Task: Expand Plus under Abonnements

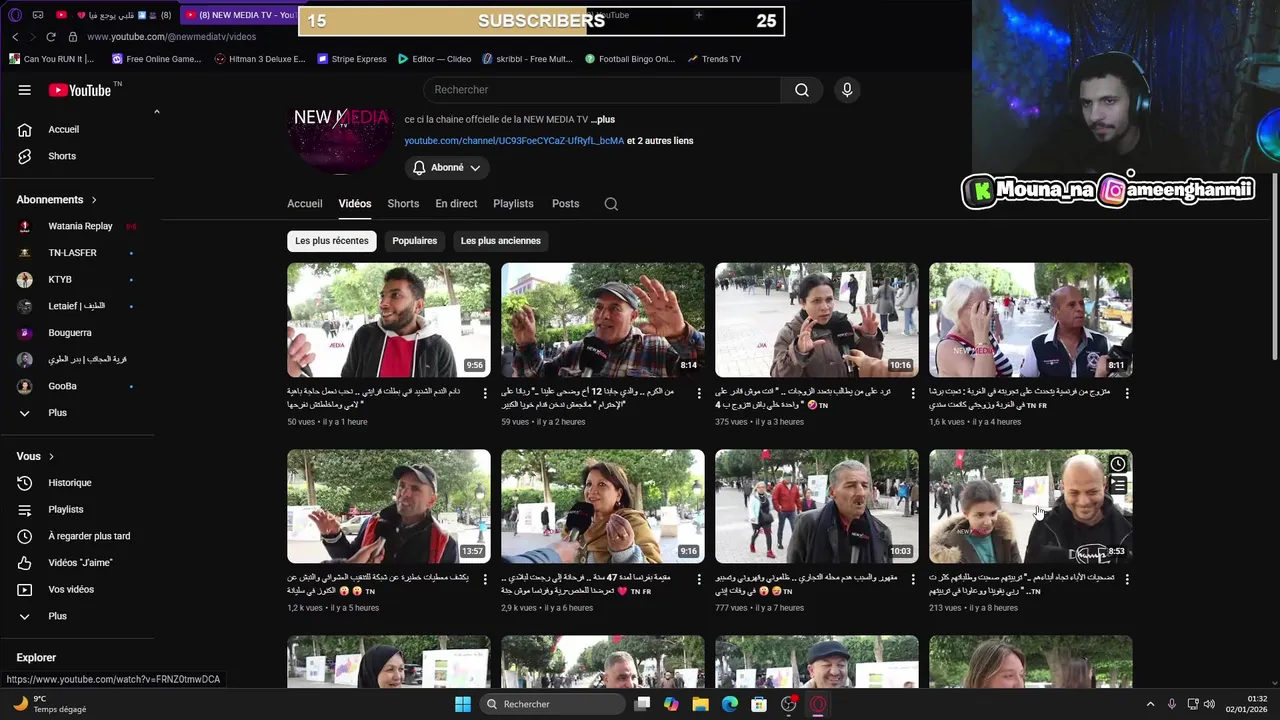Action: [x=58, y=413]
